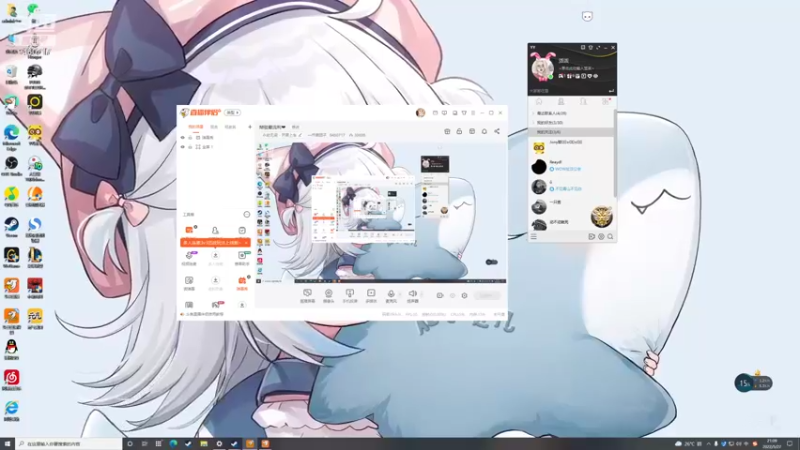This screenshot has height=450, width=800.
Task: Click the start streaming button
Action: [487, 295]
